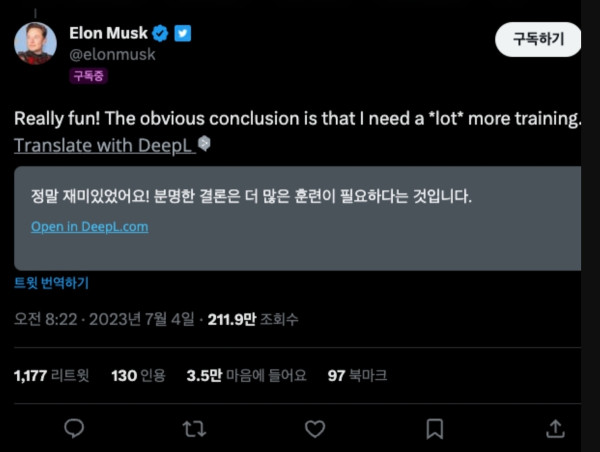Viewport: 600px width, 452px height.
Task: Click 트윗 번역하기 to translate the tweet
Action: (51, 283)
